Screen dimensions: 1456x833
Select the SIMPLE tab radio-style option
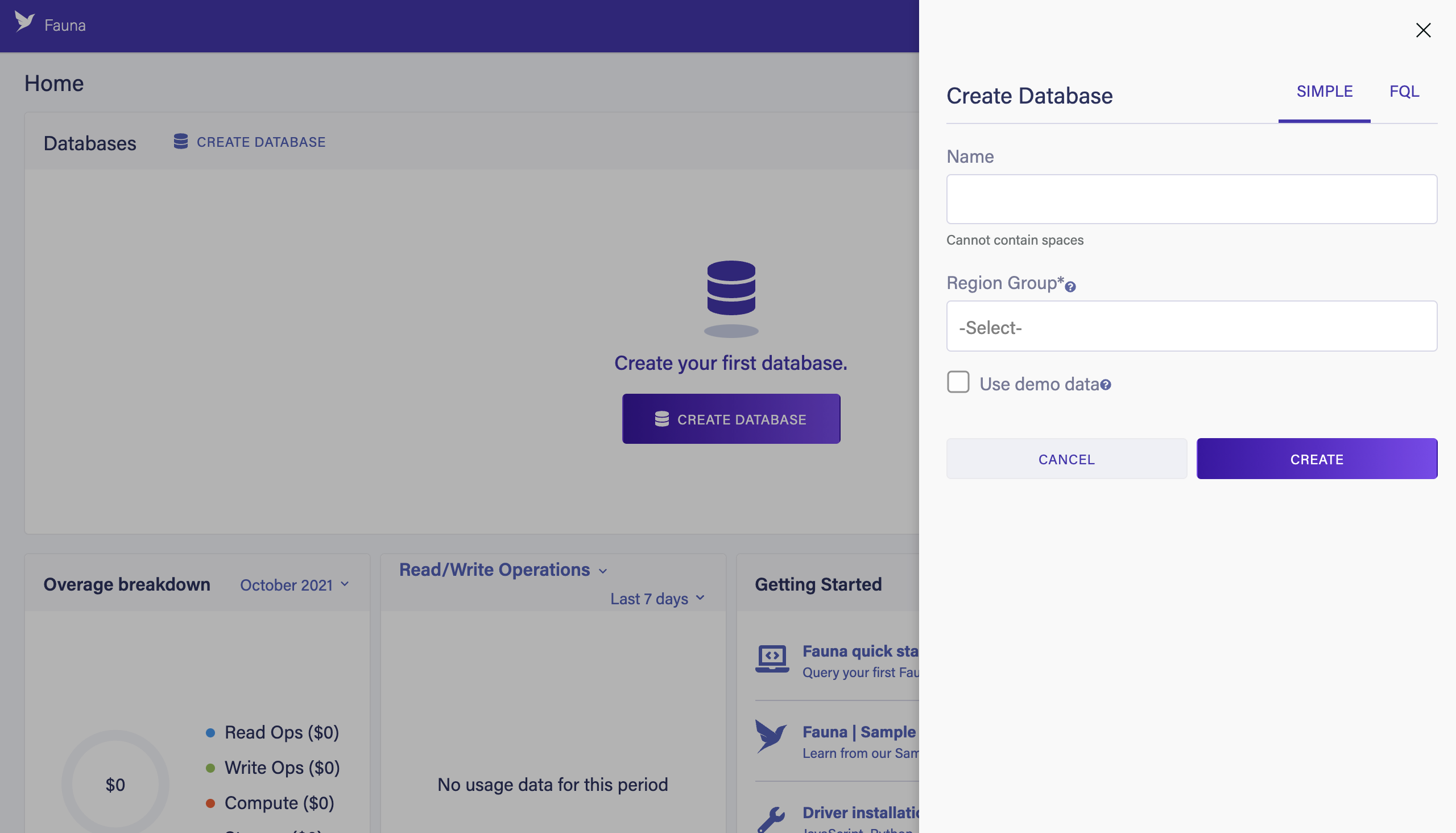1325,91
